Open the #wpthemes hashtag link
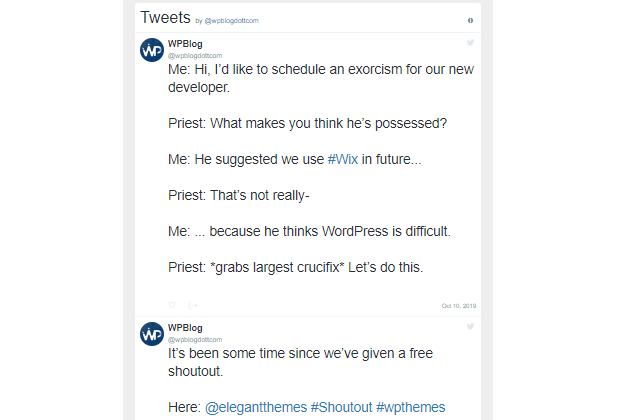The width and height of the screenshot is (626, 420). click(410, 407)
